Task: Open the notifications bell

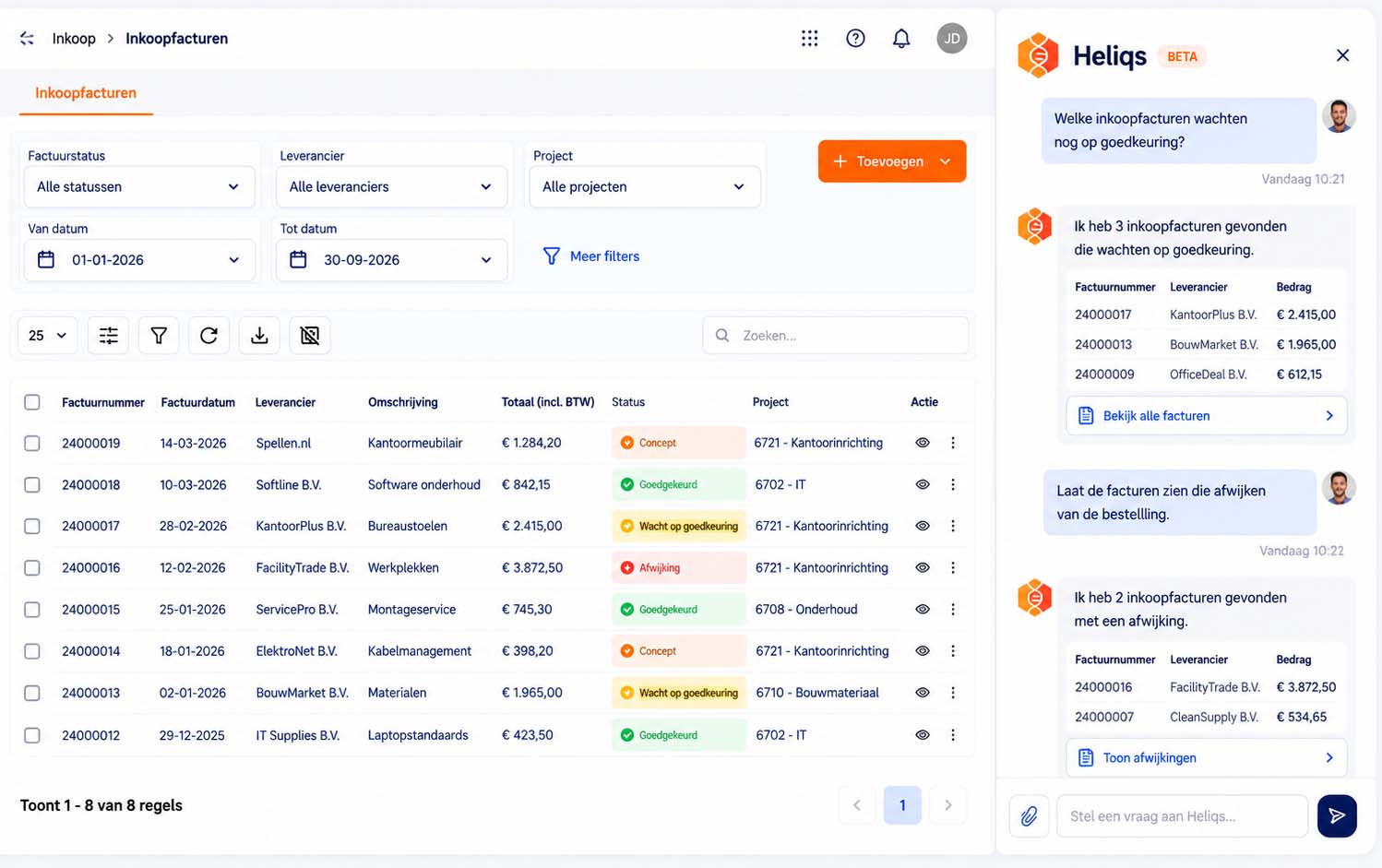Action: click(x=901, y=38)
